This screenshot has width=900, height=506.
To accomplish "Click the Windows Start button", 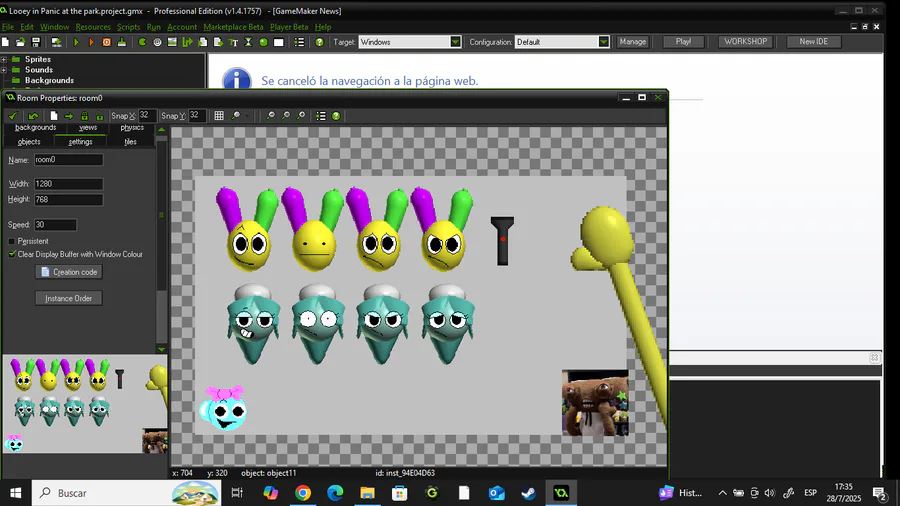I will click(x=15, y=493).
